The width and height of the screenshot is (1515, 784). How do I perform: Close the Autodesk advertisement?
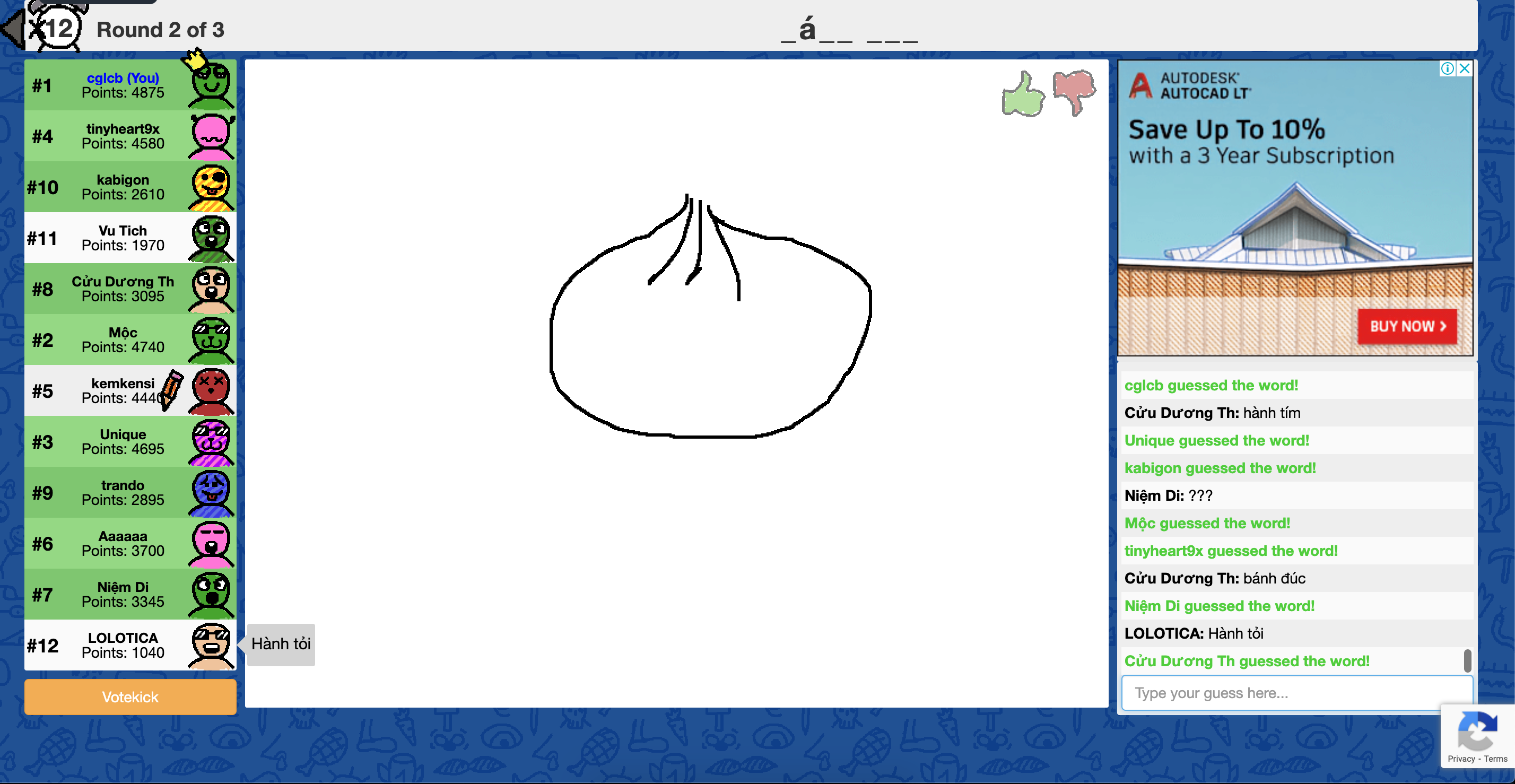(1465, 69)
